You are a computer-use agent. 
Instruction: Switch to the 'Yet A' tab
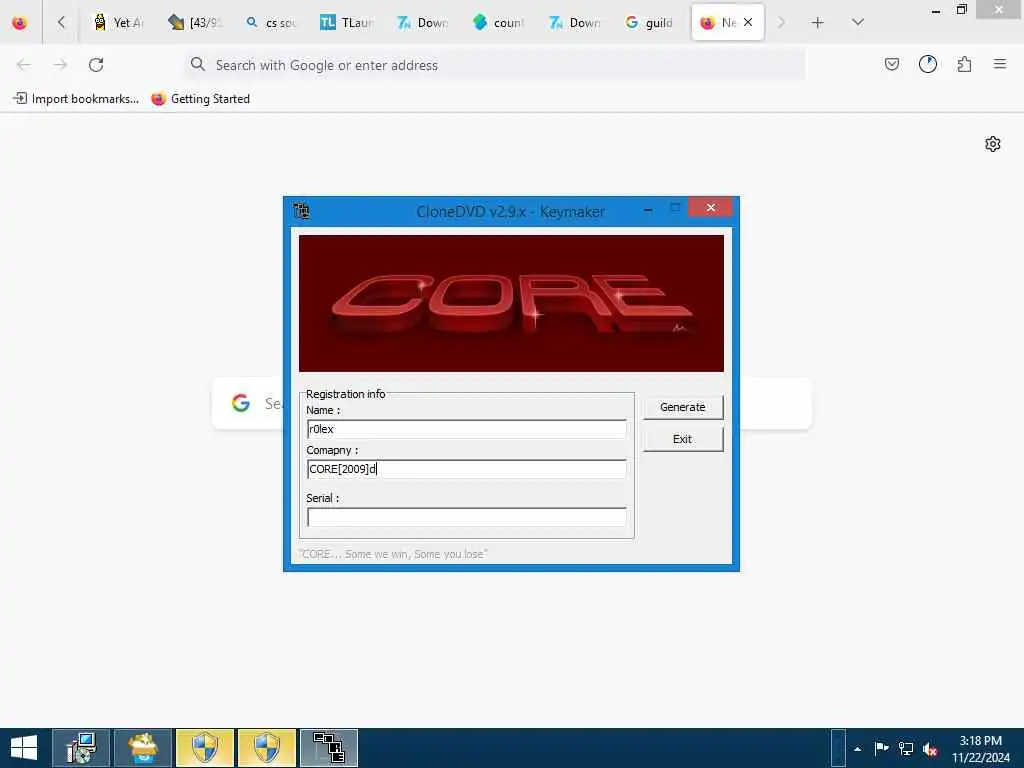point(118,23)
